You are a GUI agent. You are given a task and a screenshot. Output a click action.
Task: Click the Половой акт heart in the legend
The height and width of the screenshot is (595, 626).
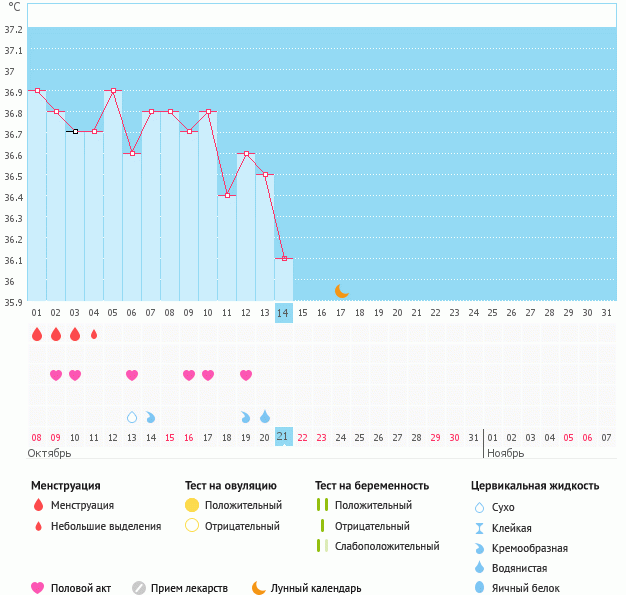click(x=38, y=588)
